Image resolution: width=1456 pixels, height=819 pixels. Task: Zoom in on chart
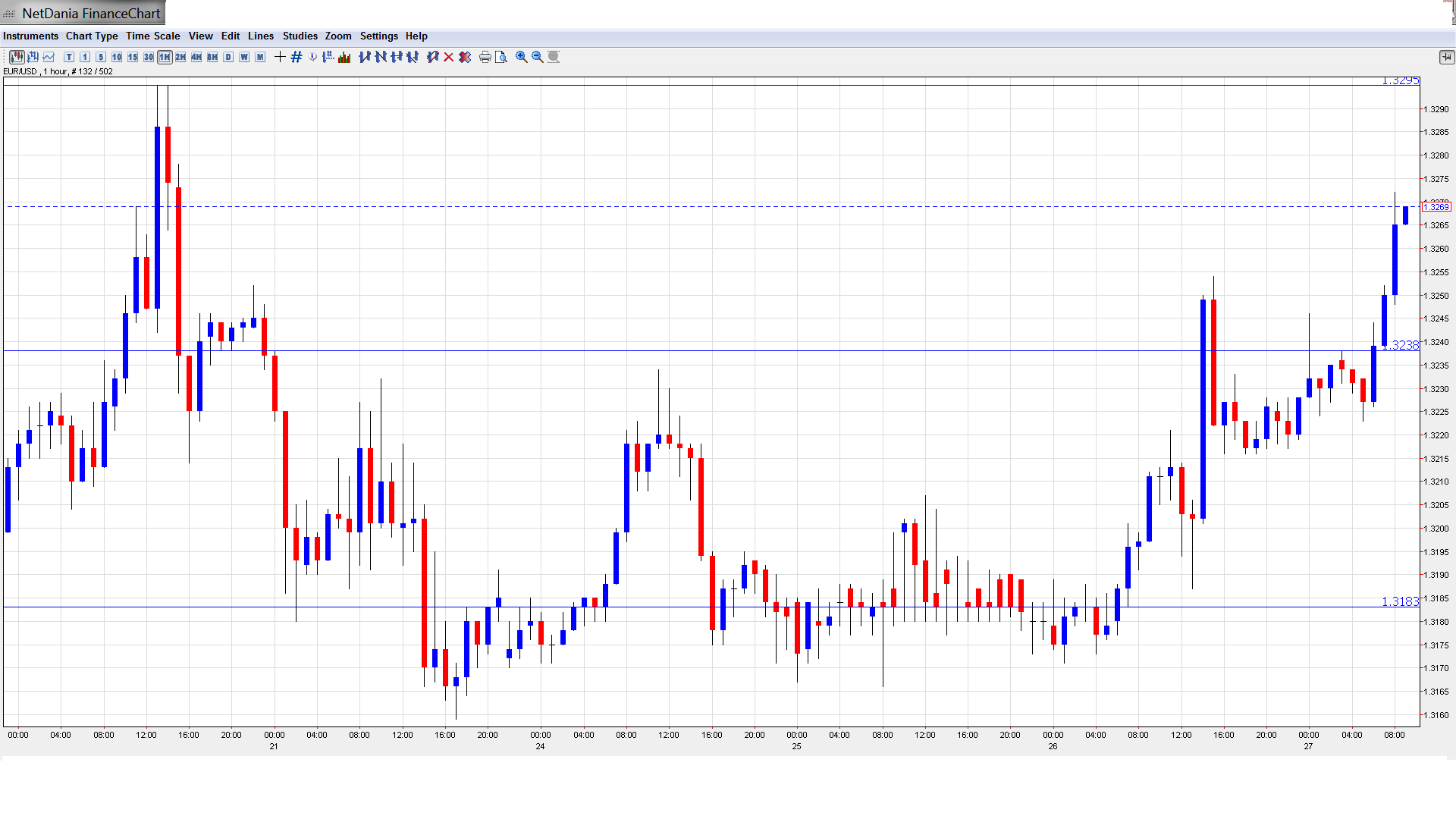522,57
